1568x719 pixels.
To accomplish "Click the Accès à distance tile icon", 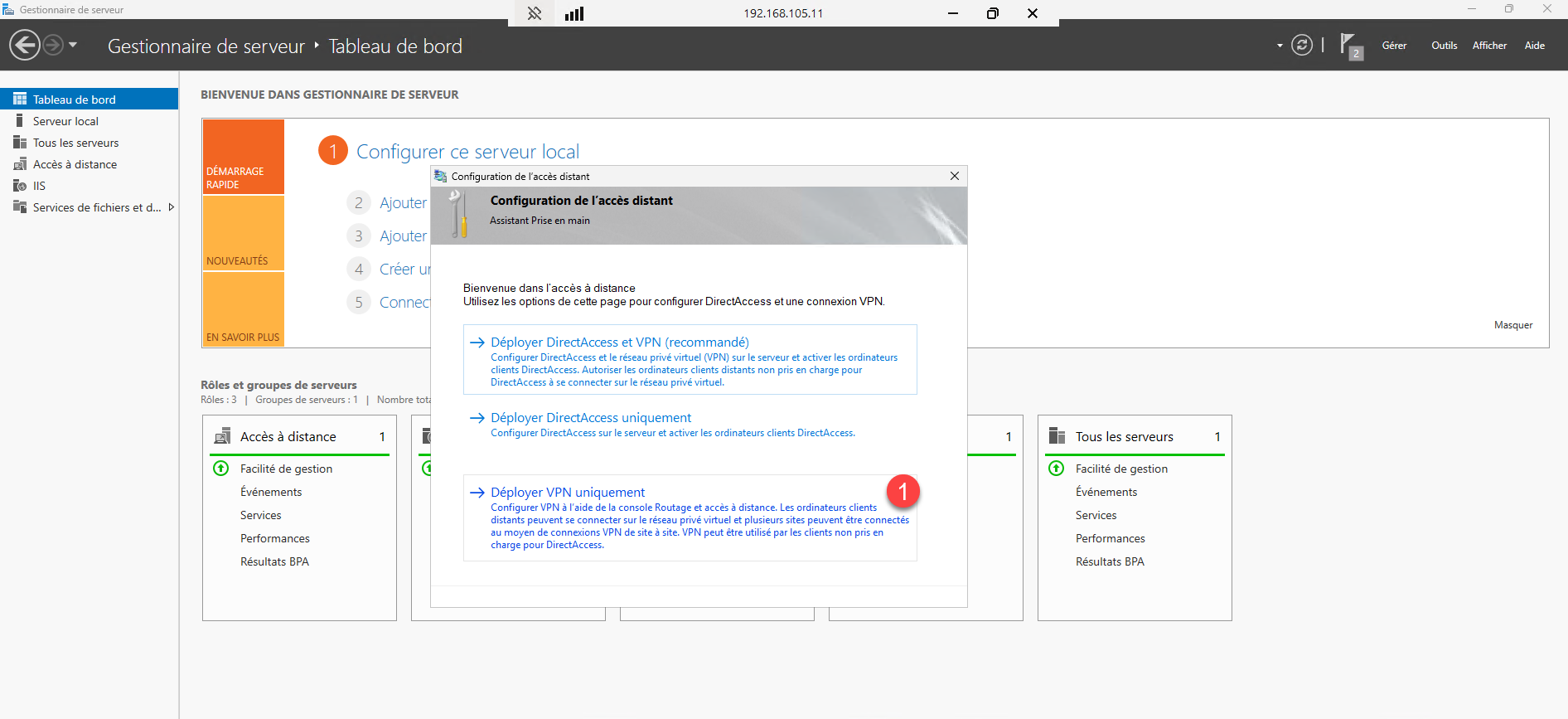I will coord(223,436).
